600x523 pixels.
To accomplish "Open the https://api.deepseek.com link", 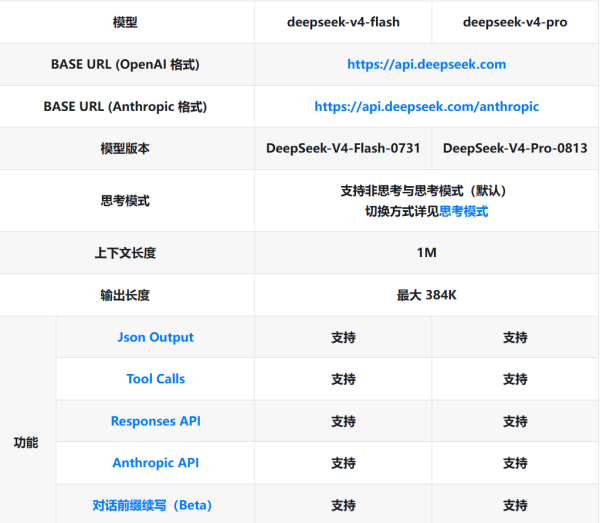I will (427, 64).
